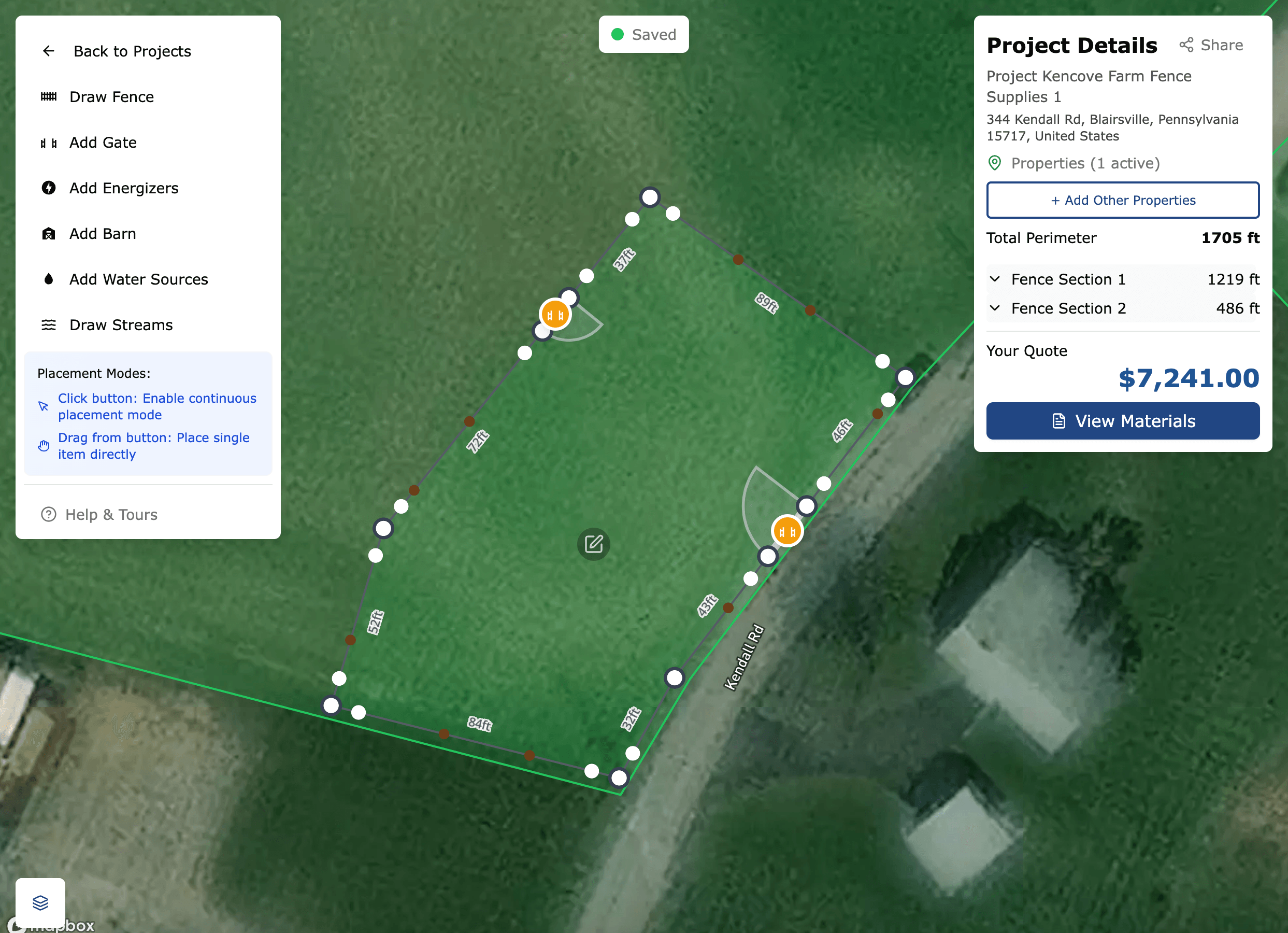Screen dimensions: 1288x933
Task: Select the Draw Fence tool
Action: click(111, 97)
